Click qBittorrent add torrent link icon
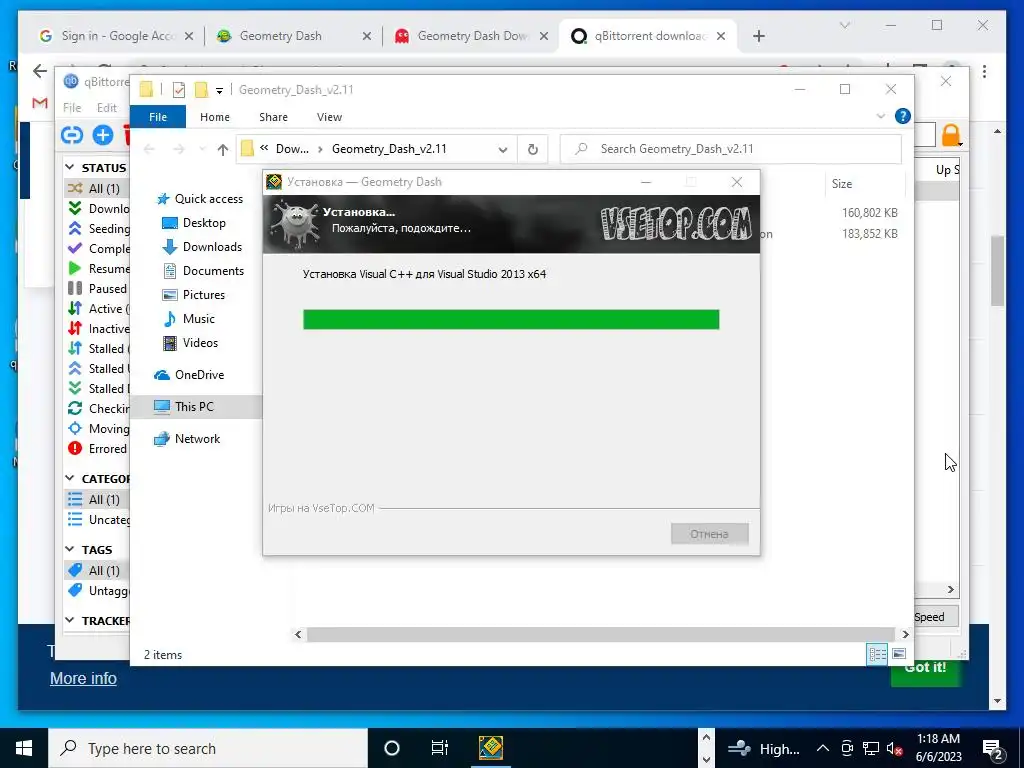The height and width of the screenshot is (768, 1024). click(72, 135)
